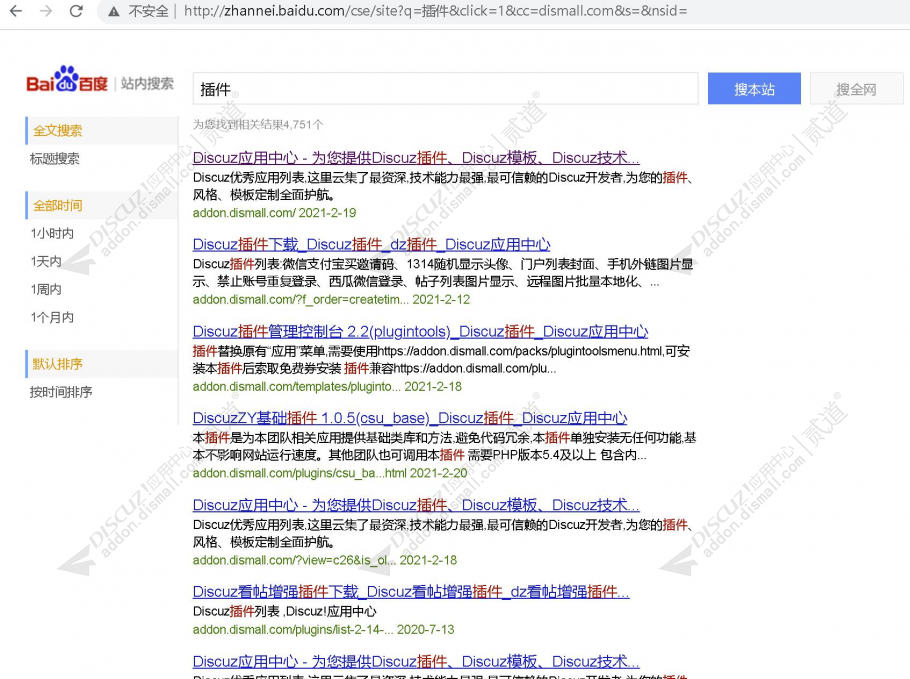
Task: Open Discuz插件下载_Discuz插件_dz插件 result
Action: [371, 244]
